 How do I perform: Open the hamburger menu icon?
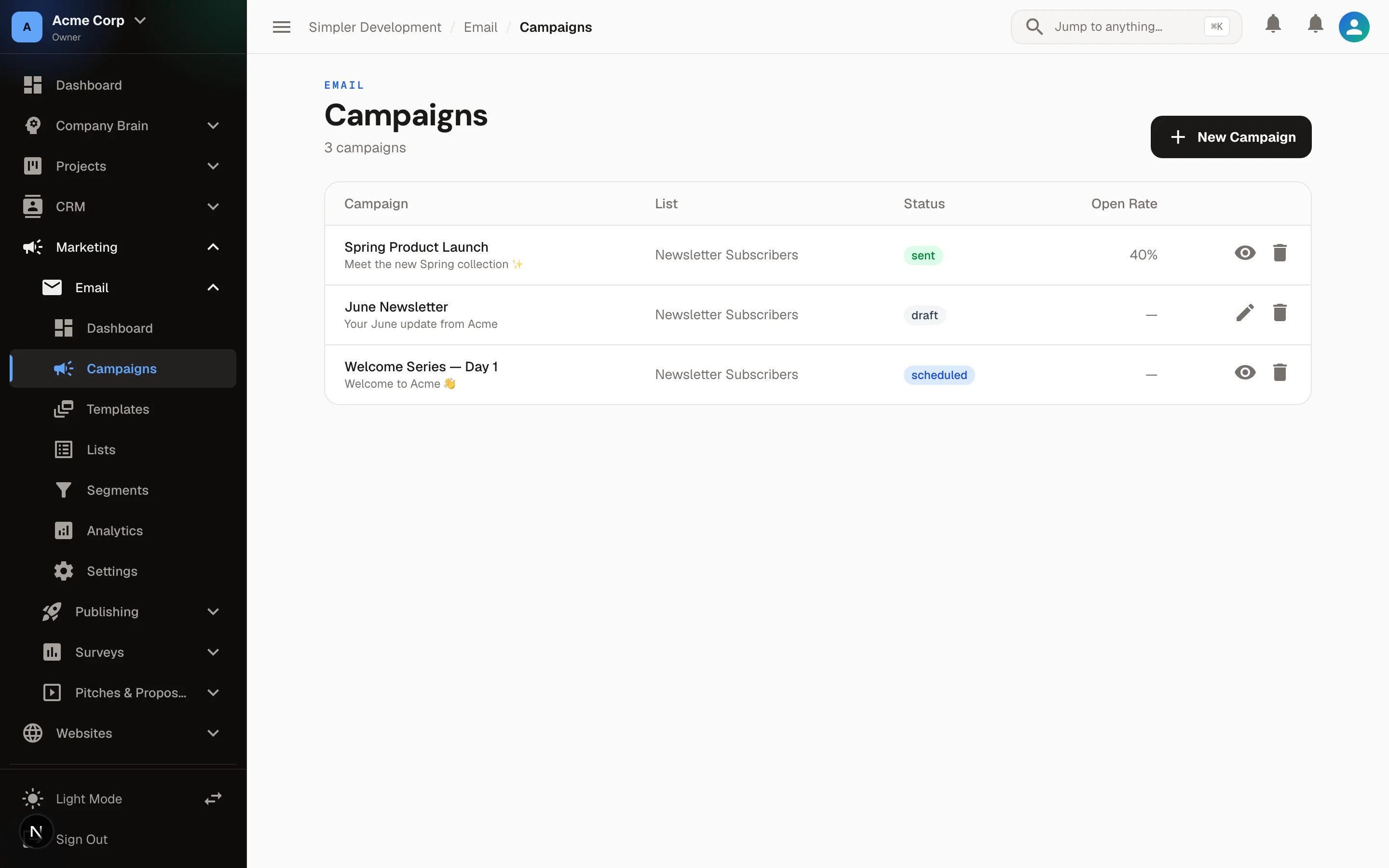coord(281,27)
